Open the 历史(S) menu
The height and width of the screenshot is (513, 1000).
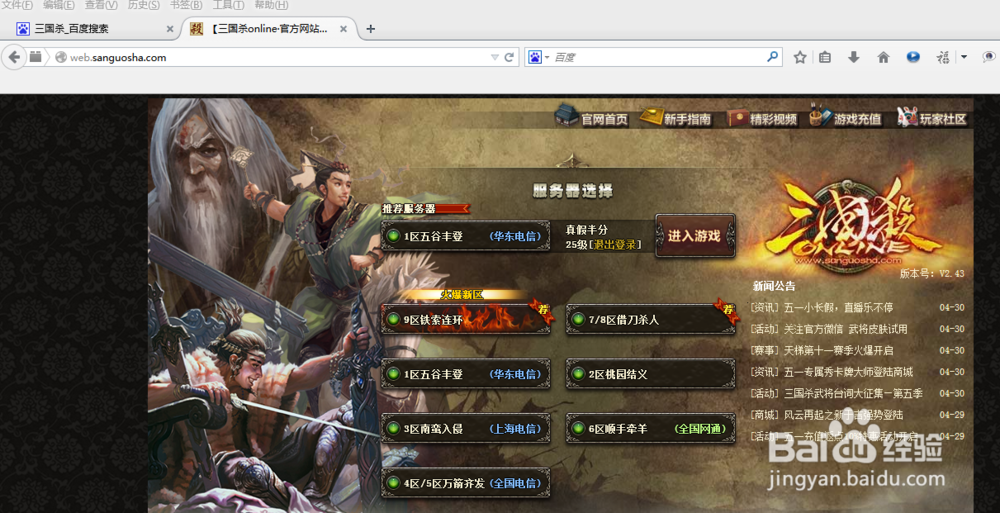pyautogui.click(x=143, y=5)
